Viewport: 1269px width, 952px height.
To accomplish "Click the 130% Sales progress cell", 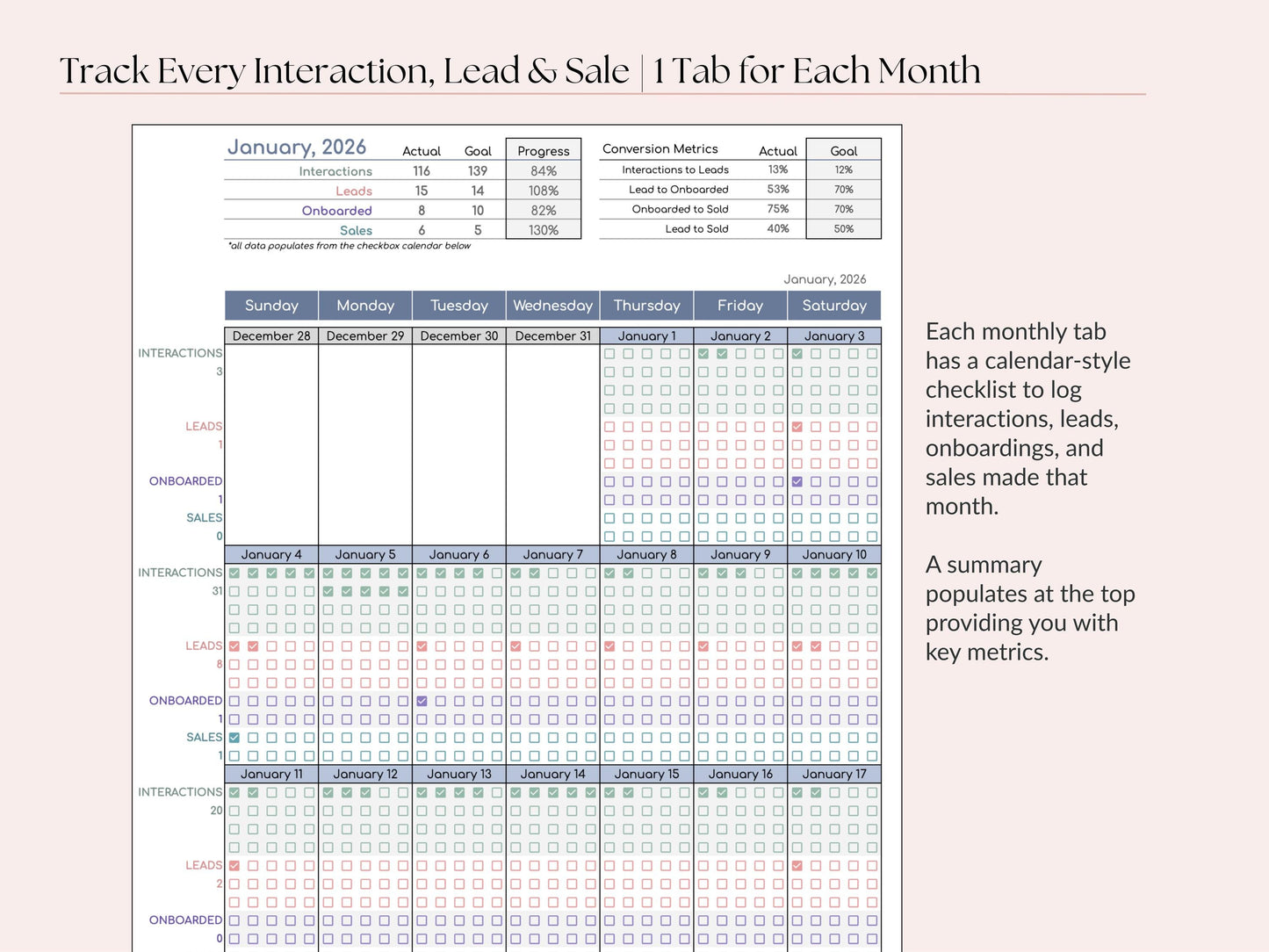I will (544, 230).
